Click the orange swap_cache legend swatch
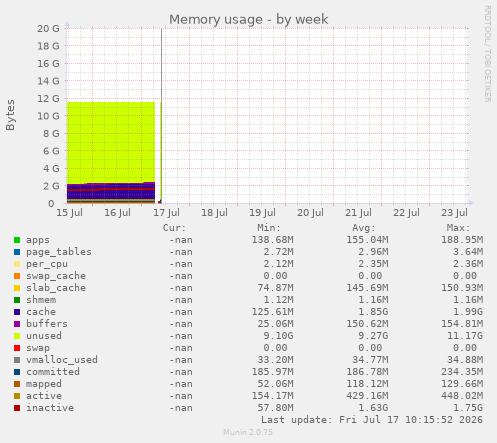This screenshot has width=497, height=443. [17, 276]
